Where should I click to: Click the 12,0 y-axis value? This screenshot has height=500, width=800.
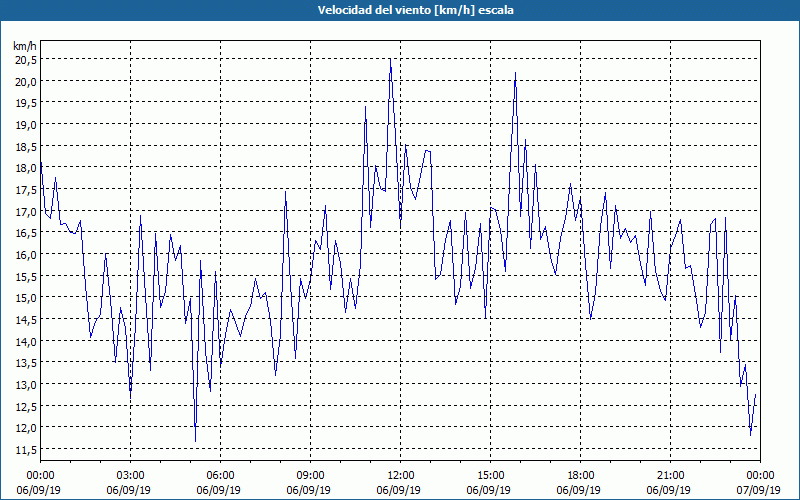[x=27, y=428]
